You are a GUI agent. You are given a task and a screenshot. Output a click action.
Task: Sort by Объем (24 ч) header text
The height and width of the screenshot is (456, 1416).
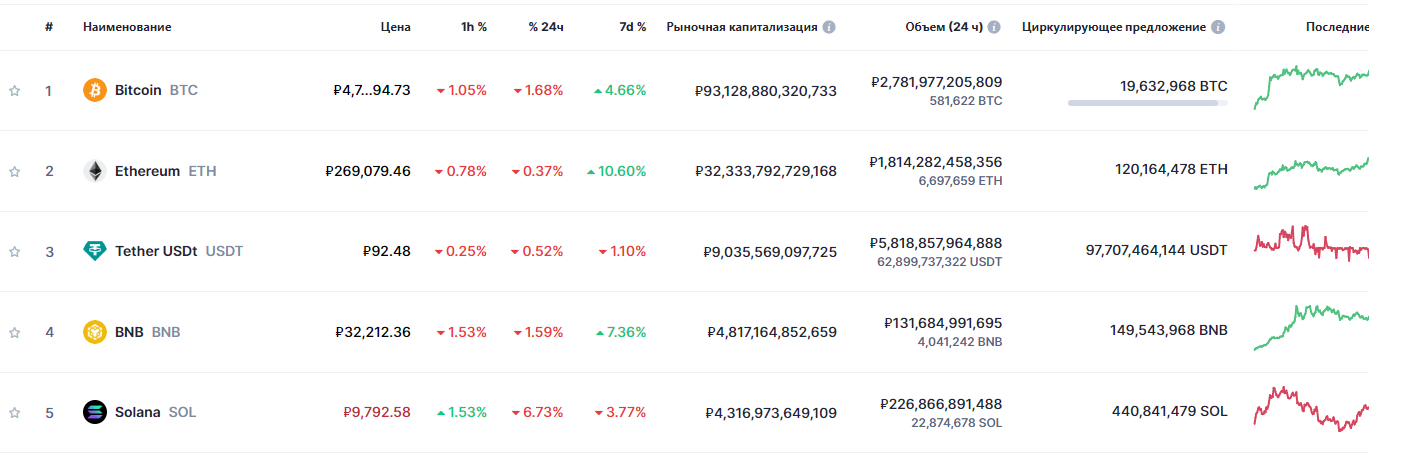pos(943,27)
